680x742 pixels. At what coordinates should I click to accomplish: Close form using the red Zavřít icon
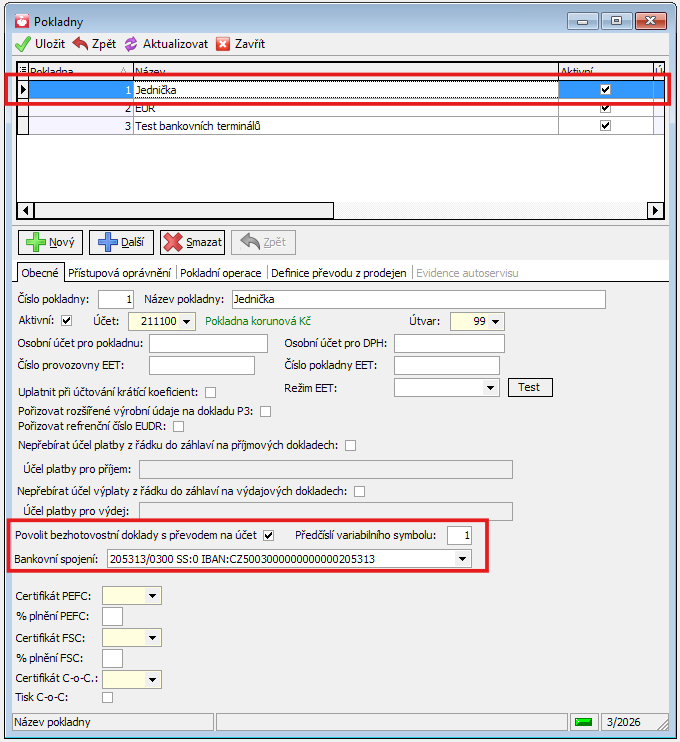pyautogui.click(x=223, y=44)
